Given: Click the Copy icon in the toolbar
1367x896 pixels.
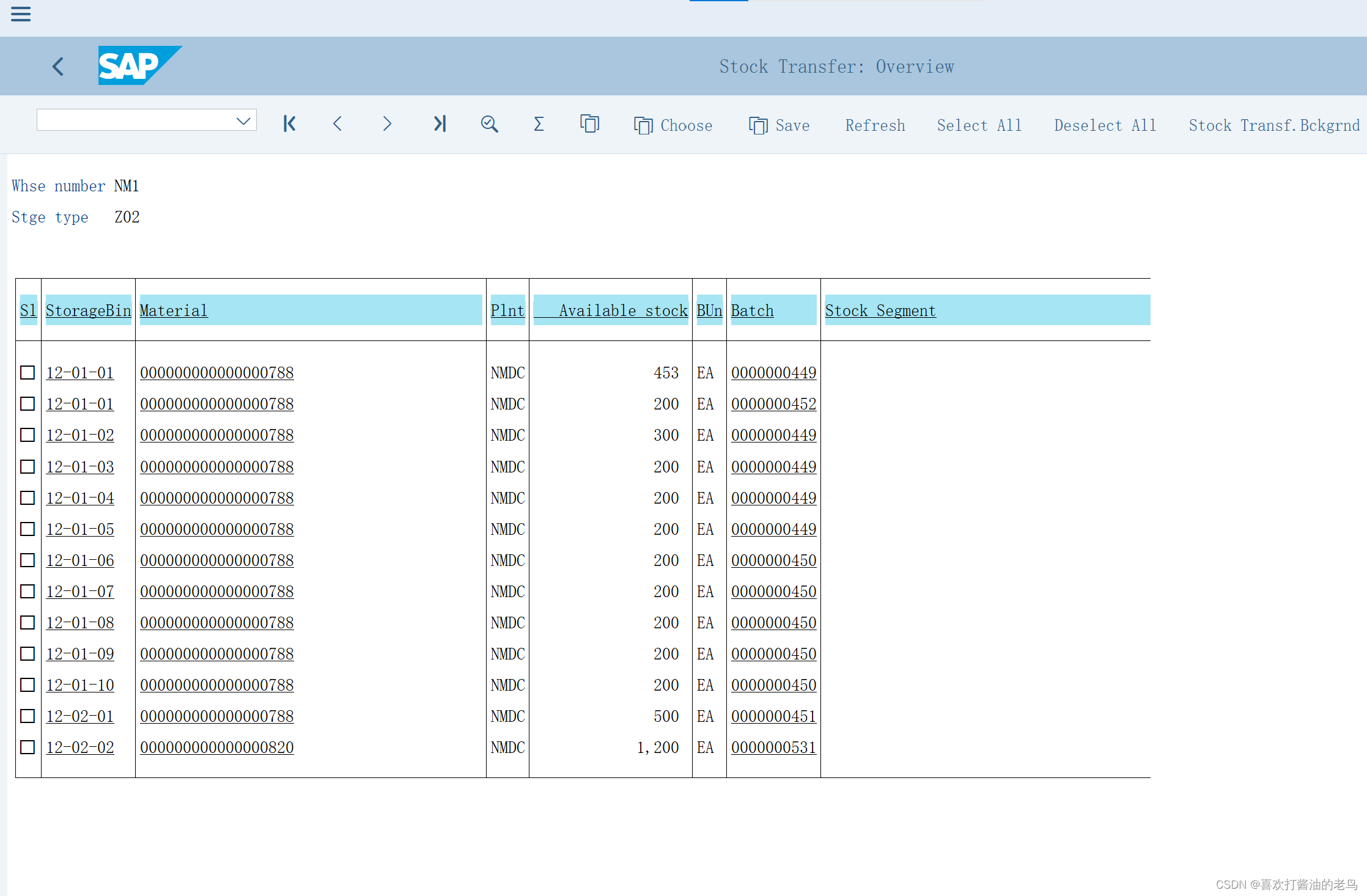Looking at the screenshot, I should tap(589, 124).
